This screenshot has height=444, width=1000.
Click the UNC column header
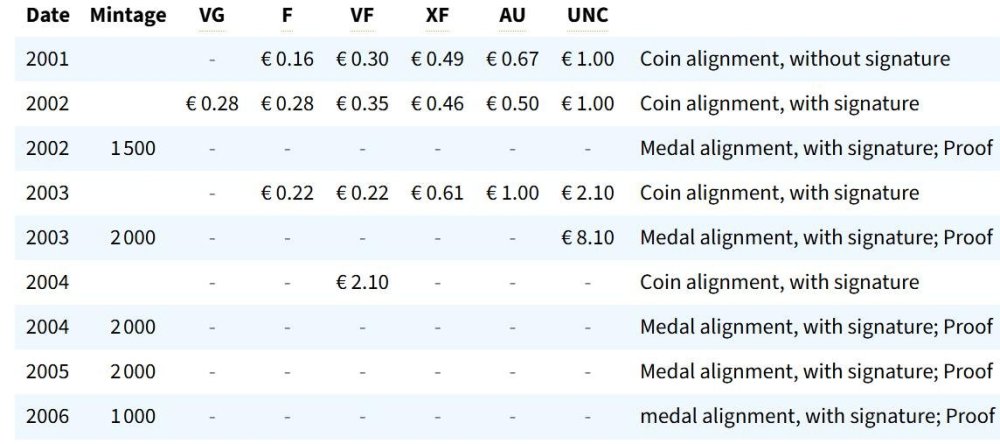click(x=587, y=16)
